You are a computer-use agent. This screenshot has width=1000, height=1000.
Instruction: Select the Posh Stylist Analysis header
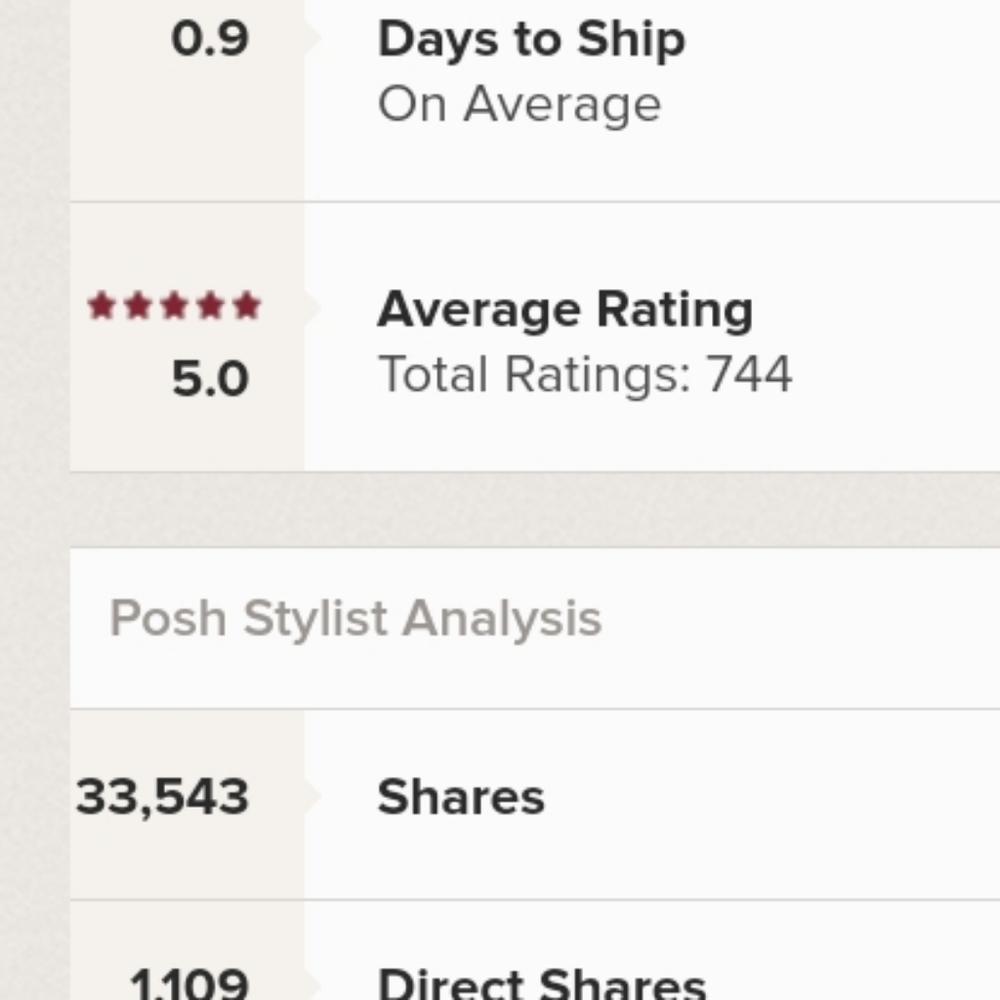point(355,619)
